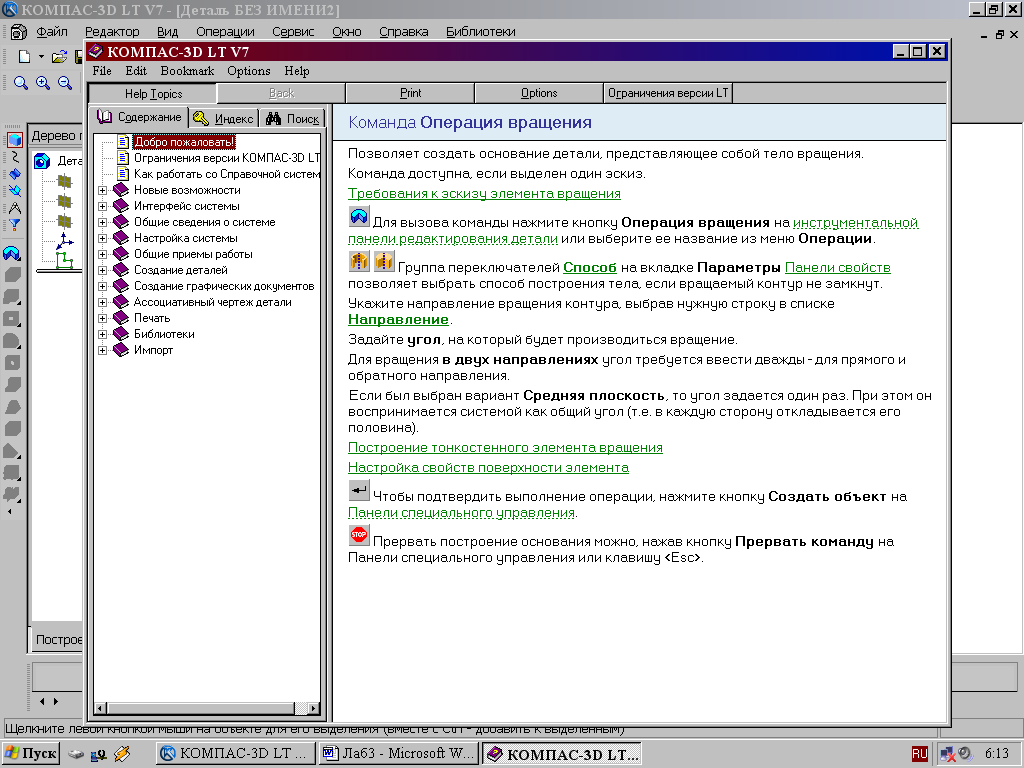Image resolution: width=1024 pixels, height=768 pixels.
Task: Click the first Способ switch icon in help
Action: coord(359,261)
